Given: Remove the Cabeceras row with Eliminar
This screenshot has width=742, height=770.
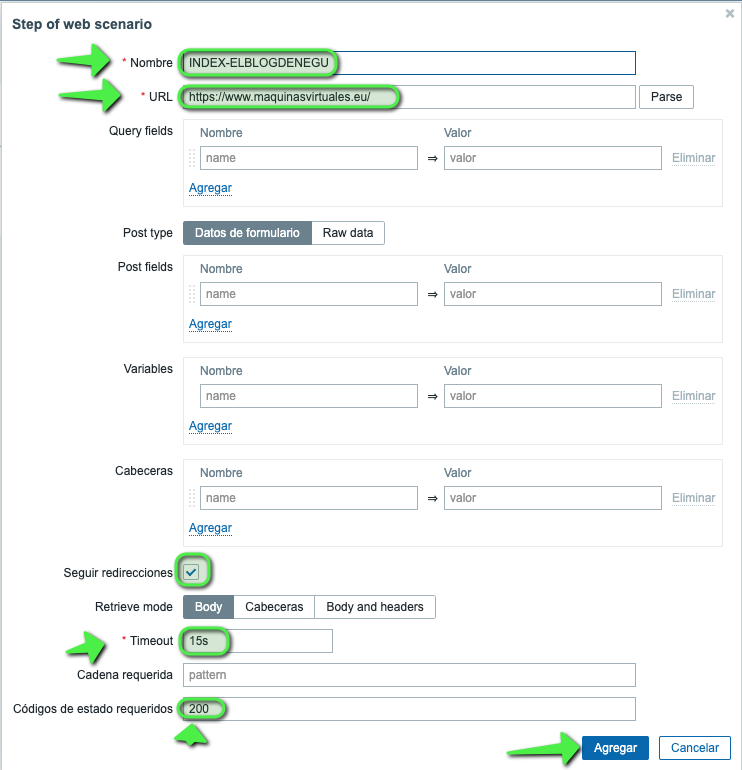Looking at the screenshot, I should (693, 498).
